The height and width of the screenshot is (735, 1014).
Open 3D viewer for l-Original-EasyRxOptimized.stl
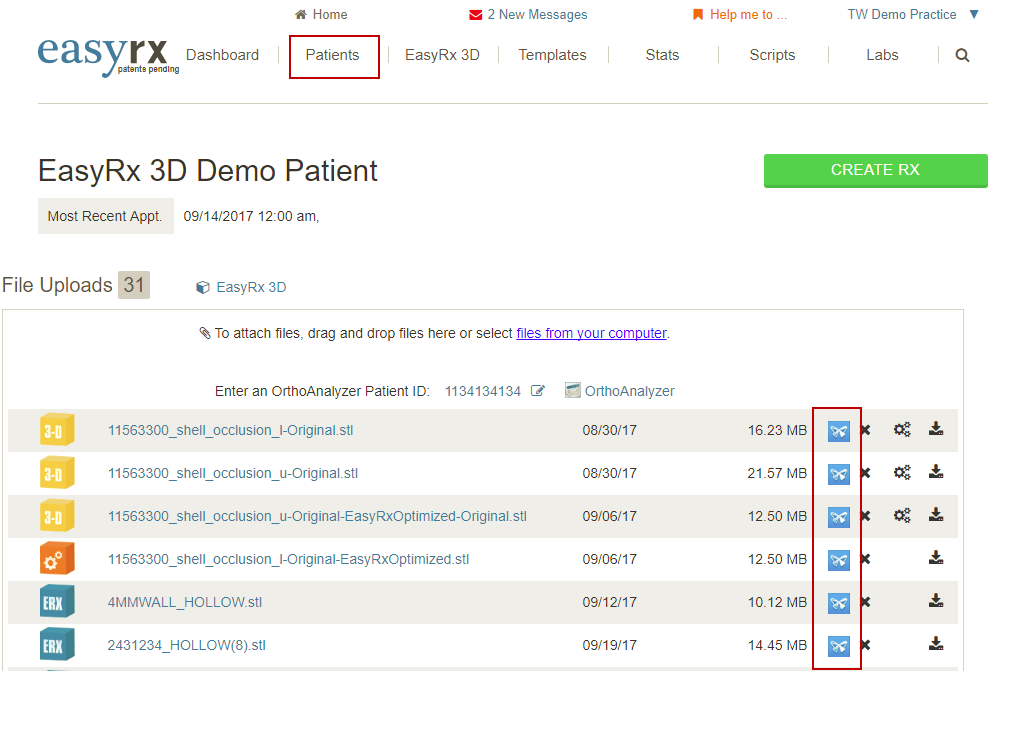(838, 560)
